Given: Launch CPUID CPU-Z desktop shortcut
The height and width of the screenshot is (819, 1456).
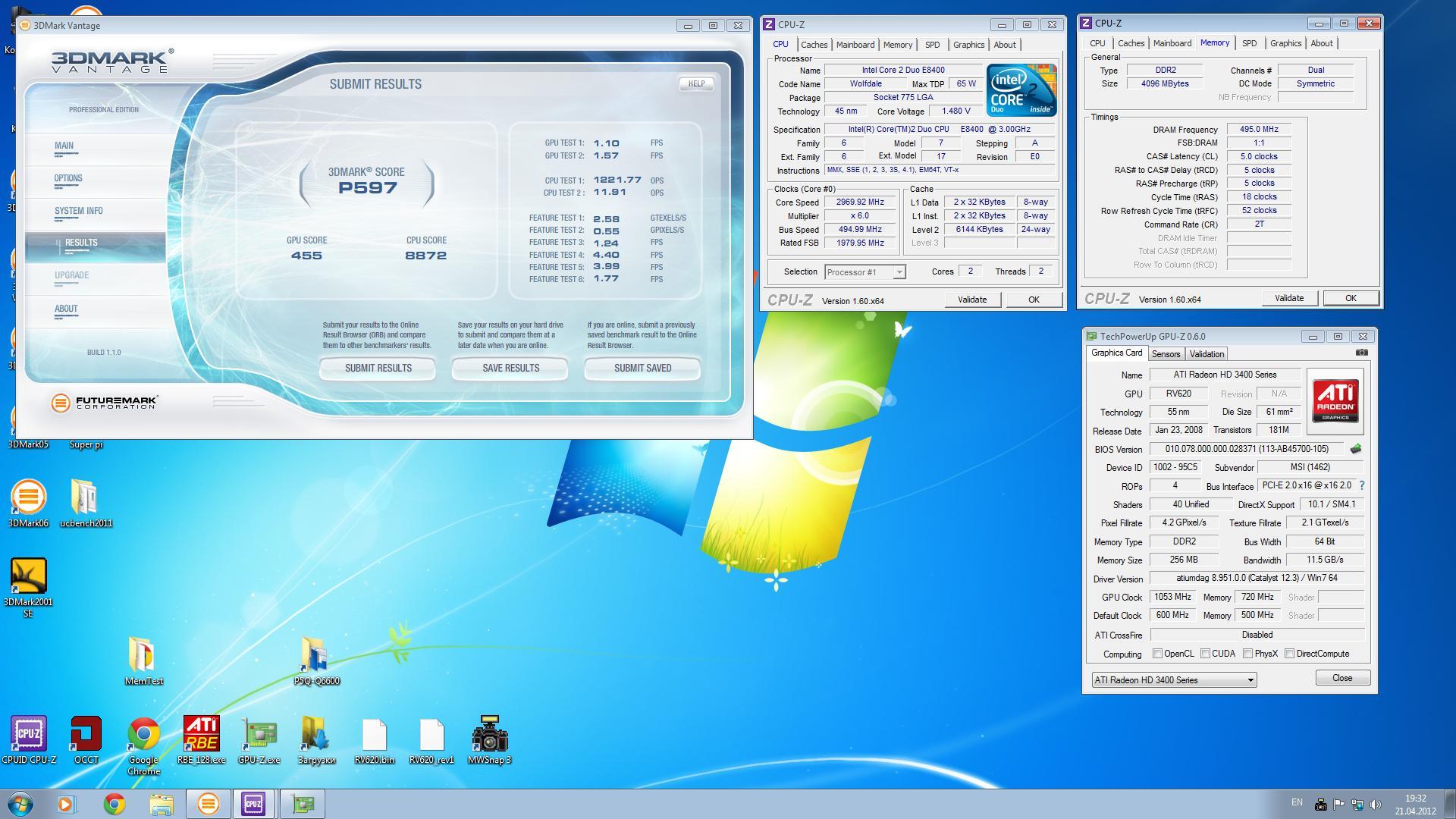Looking at the screenshot, I should [x=28, y=739].
